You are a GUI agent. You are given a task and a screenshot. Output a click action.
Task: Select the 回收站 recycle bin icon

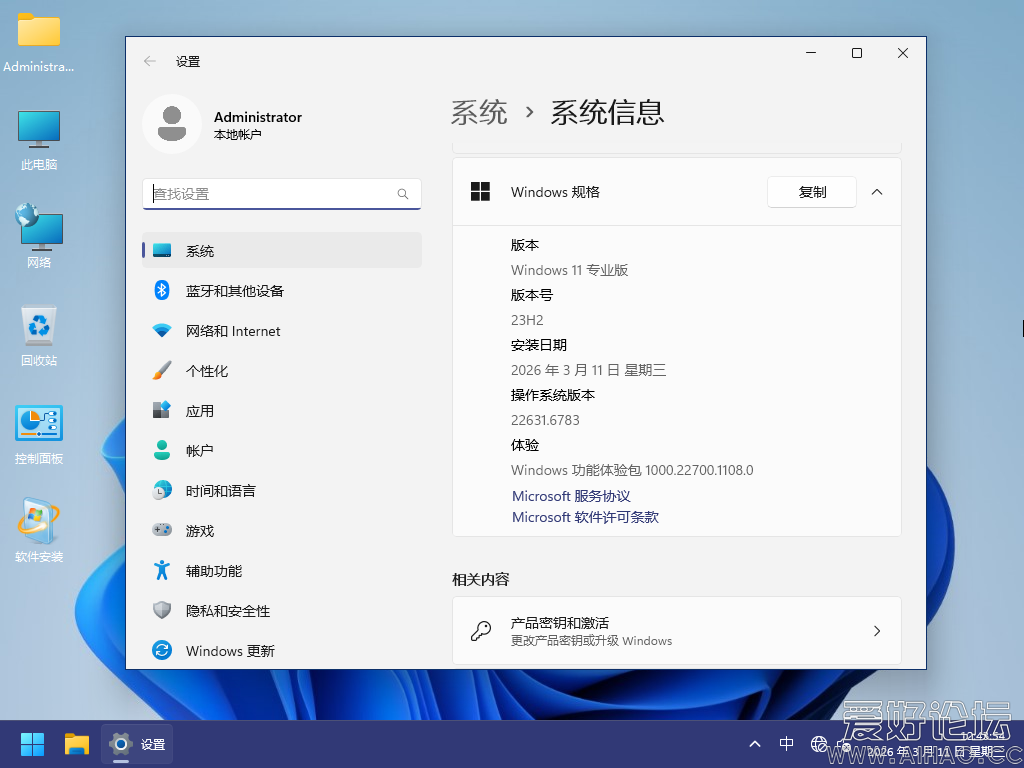[x=39, y=336]
